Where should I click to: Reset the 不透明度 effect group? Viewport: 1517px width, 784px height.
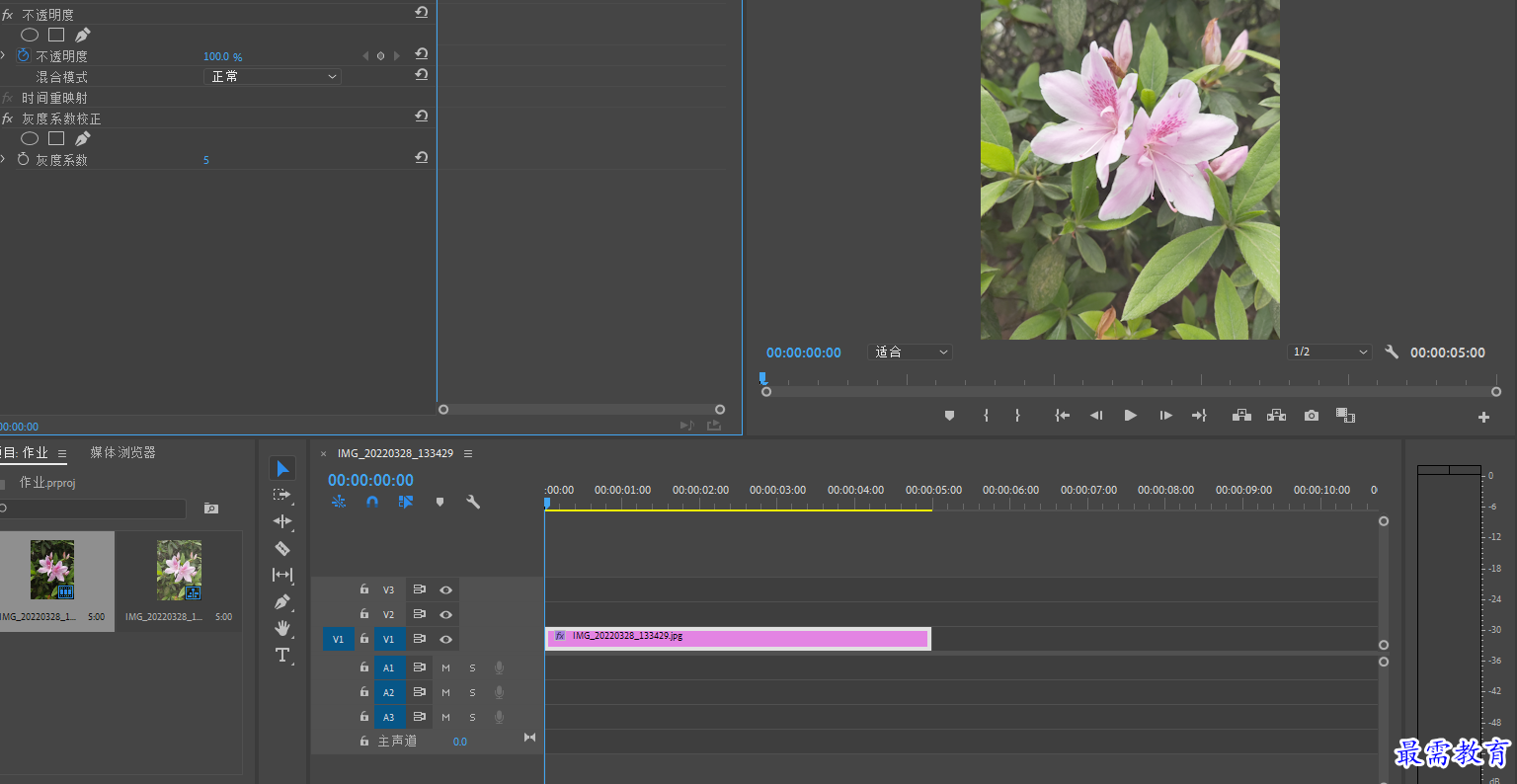[422, 13]
